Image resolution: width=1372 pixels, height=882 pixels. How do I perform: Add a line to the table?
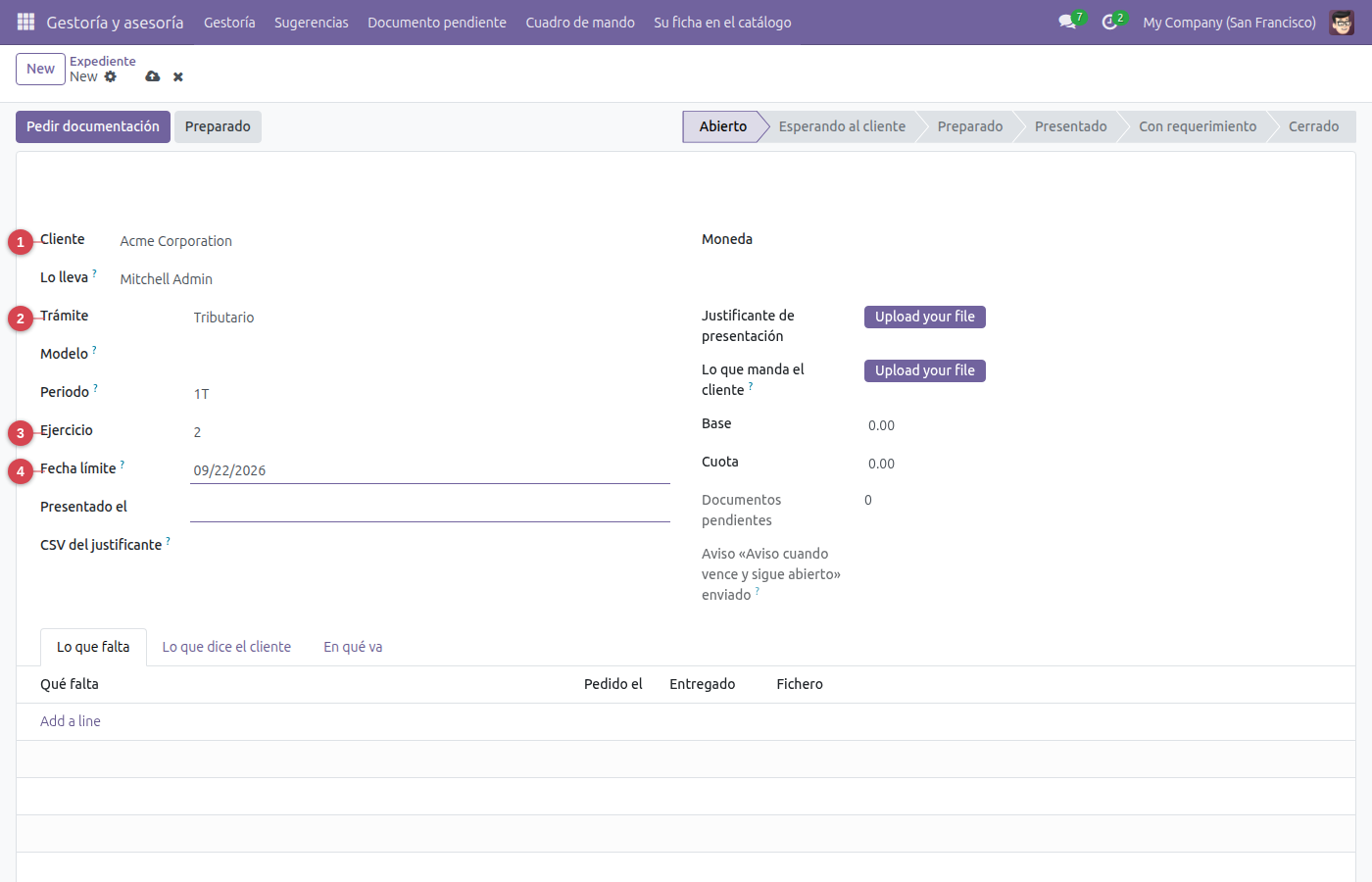71,721
